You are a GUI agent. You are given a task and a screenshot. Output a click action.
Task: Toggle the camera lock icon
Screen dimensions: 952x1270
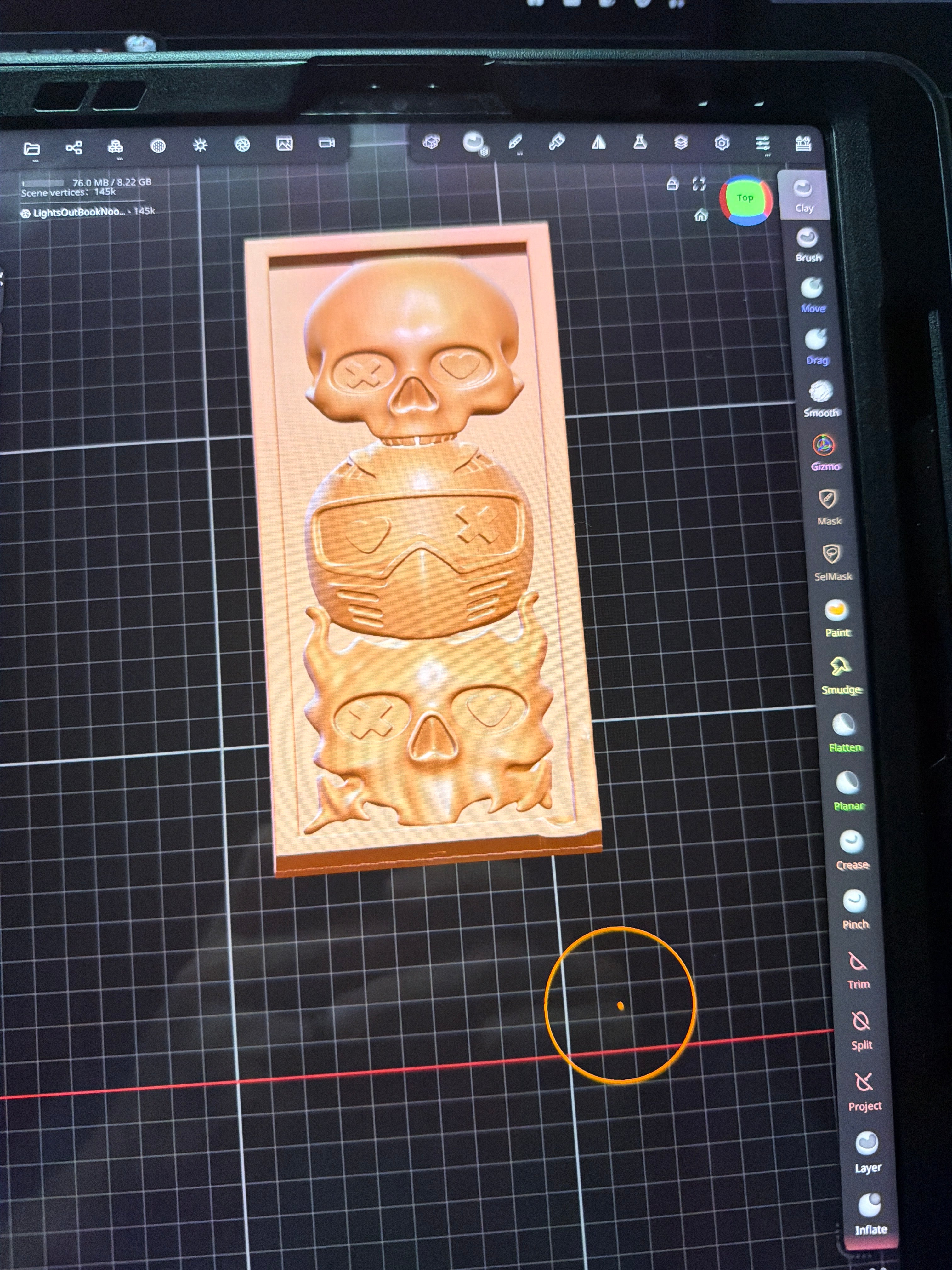coord(672,184)
